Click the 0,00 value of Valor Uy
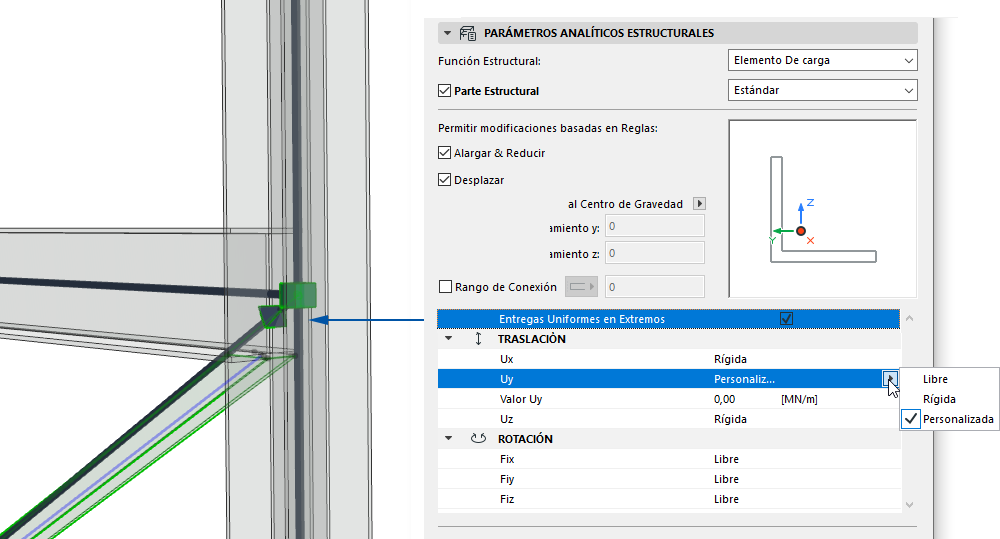This screenshot has width=1000, height=539. point(724,399)
